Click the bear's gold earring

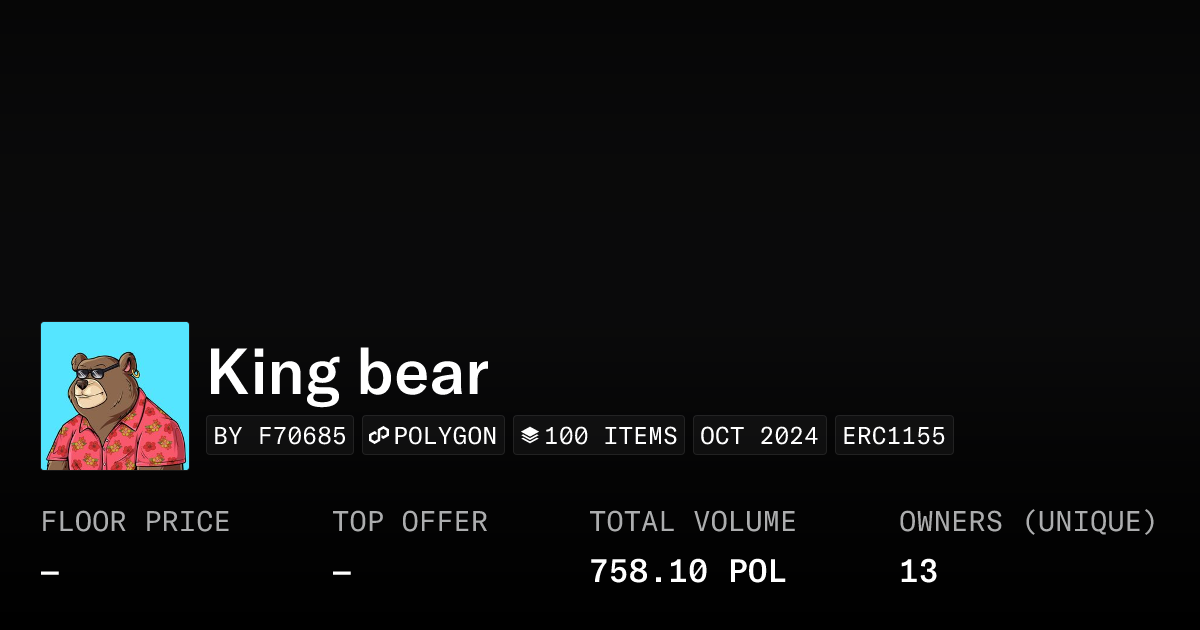click(136, 374)
